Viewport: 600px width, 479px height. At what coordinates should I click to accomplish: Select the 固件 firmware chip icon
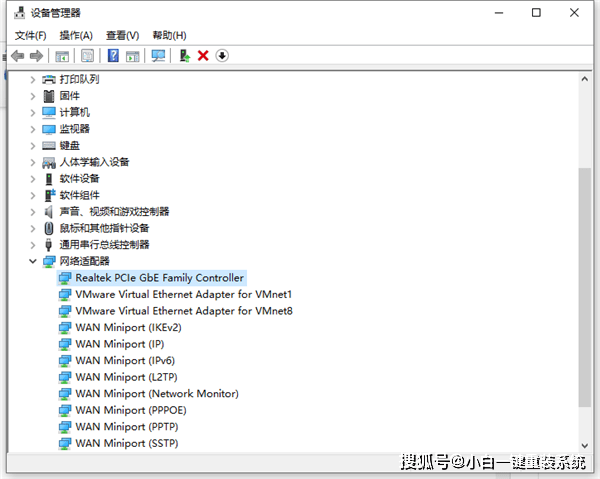pyautogui.click(x=49, y=96)
